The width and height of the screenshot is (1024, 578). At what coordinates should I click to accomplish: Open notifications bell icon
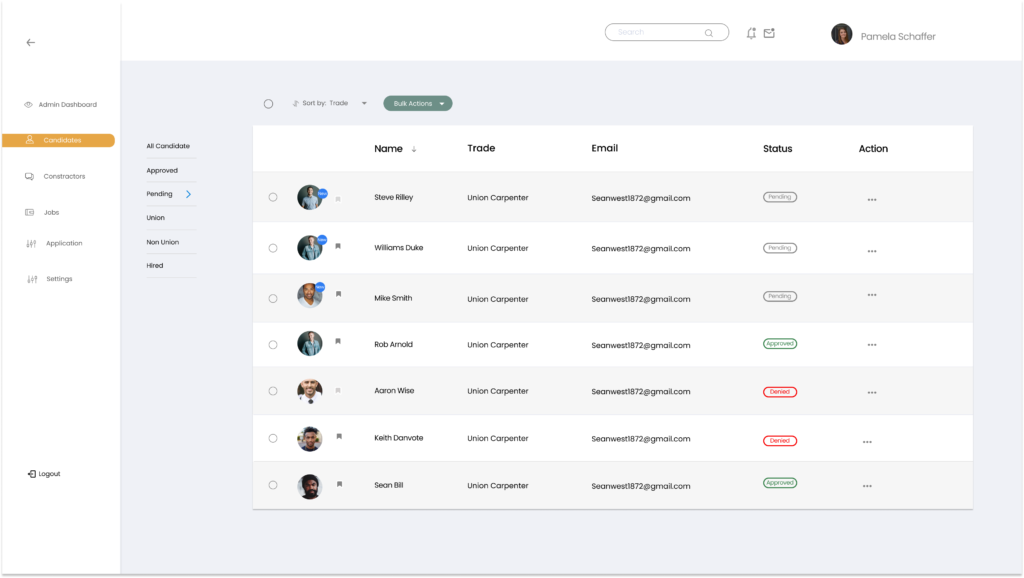point(751,33)
